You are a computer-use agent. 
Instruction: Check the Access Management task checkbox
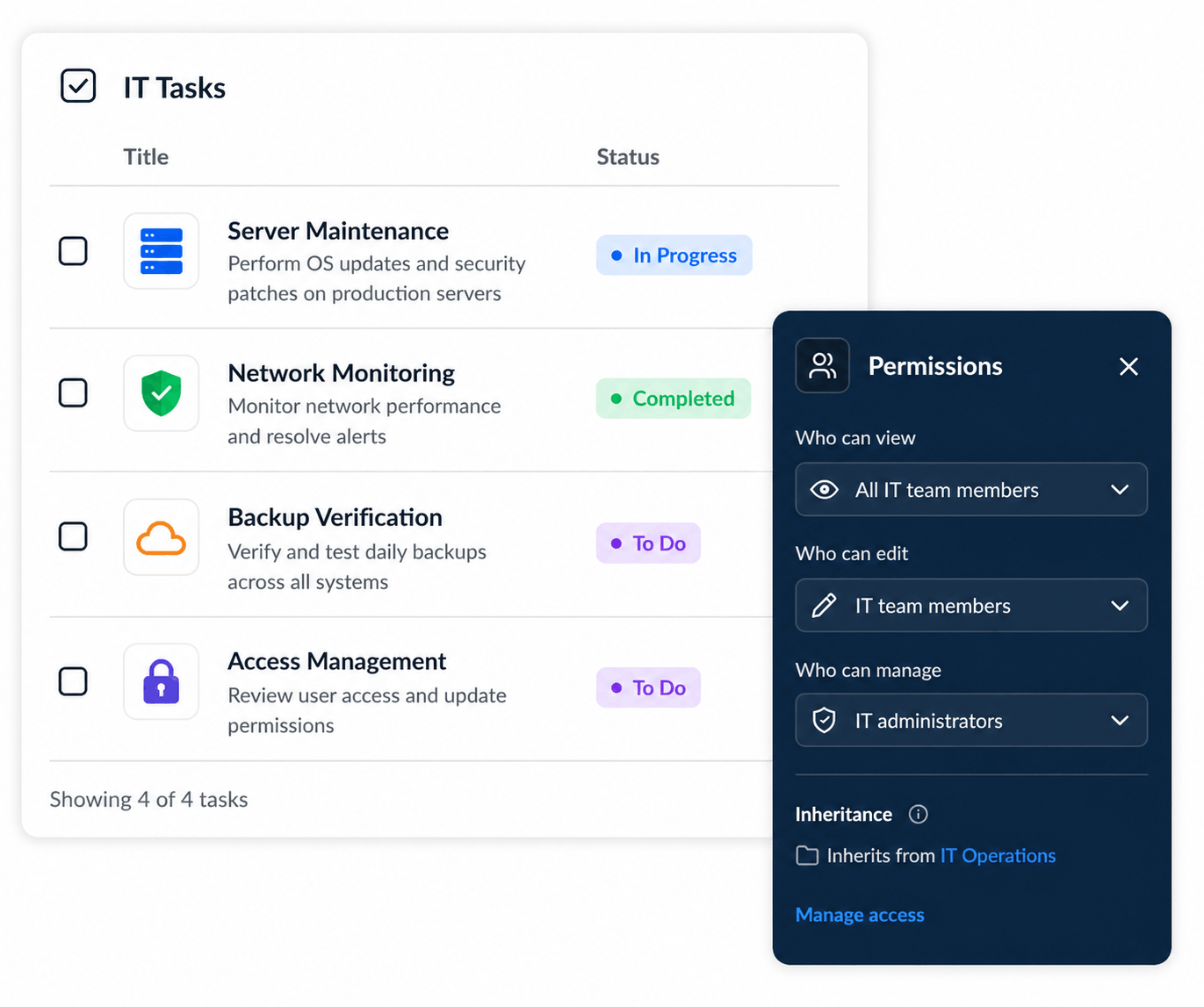pyautogui.click(x=73, y=681)
